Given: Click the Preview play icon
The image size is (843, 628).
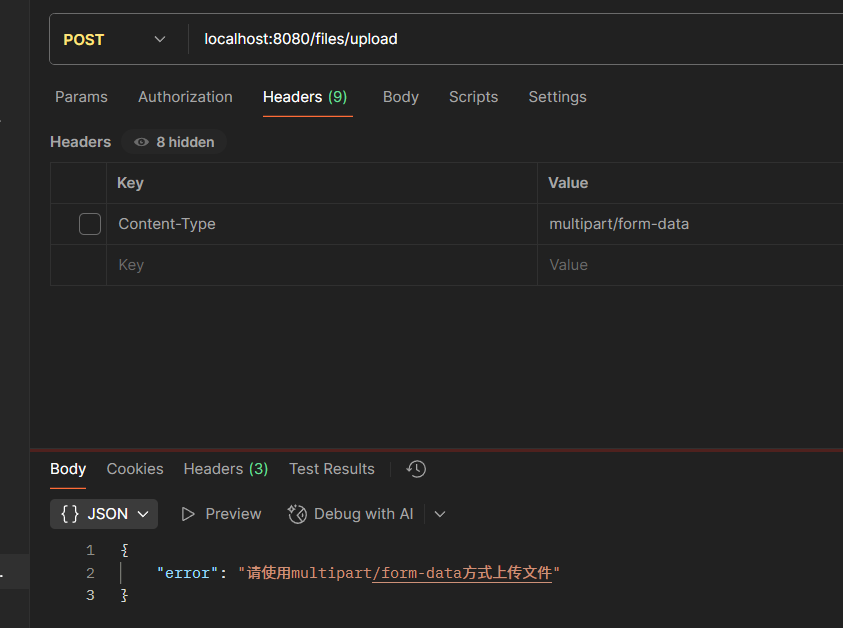Looking at the screenshot, I should pos(188,514).
